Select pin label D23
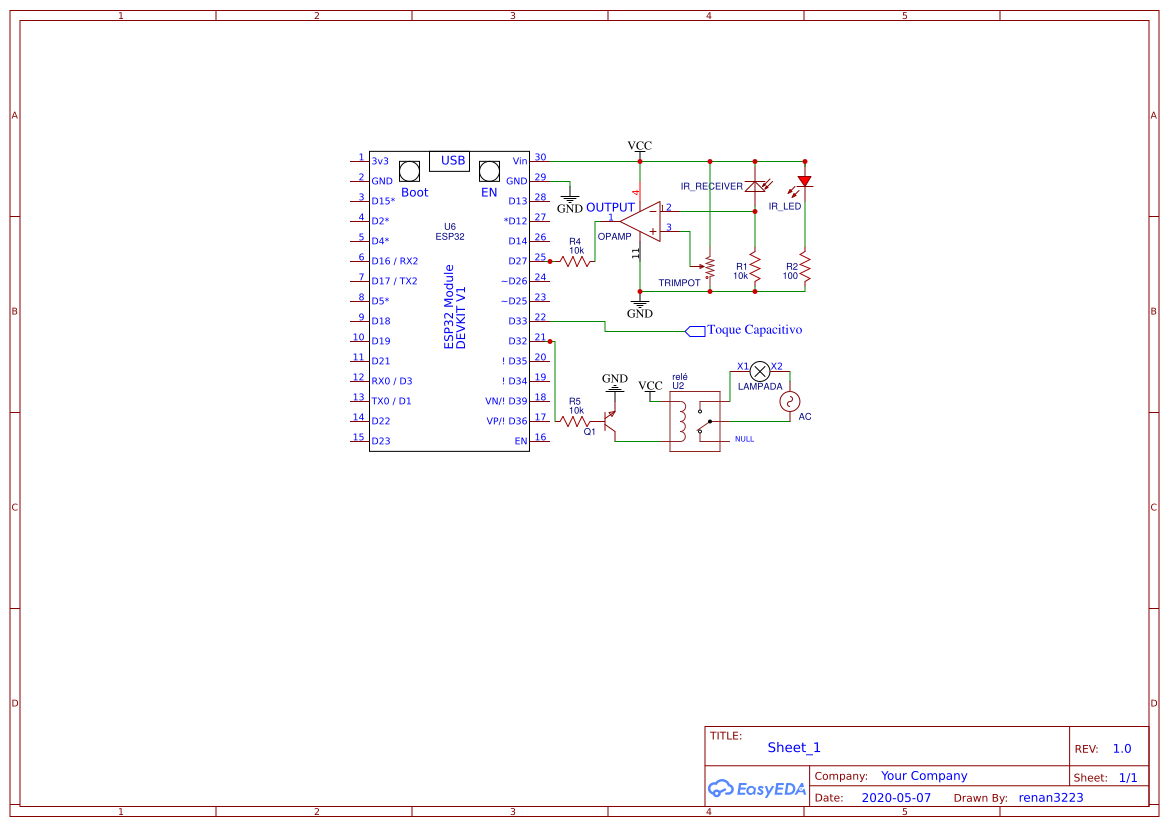This screenshot has height=827, width=1169. pyautogui.click(x=381, y=441)
